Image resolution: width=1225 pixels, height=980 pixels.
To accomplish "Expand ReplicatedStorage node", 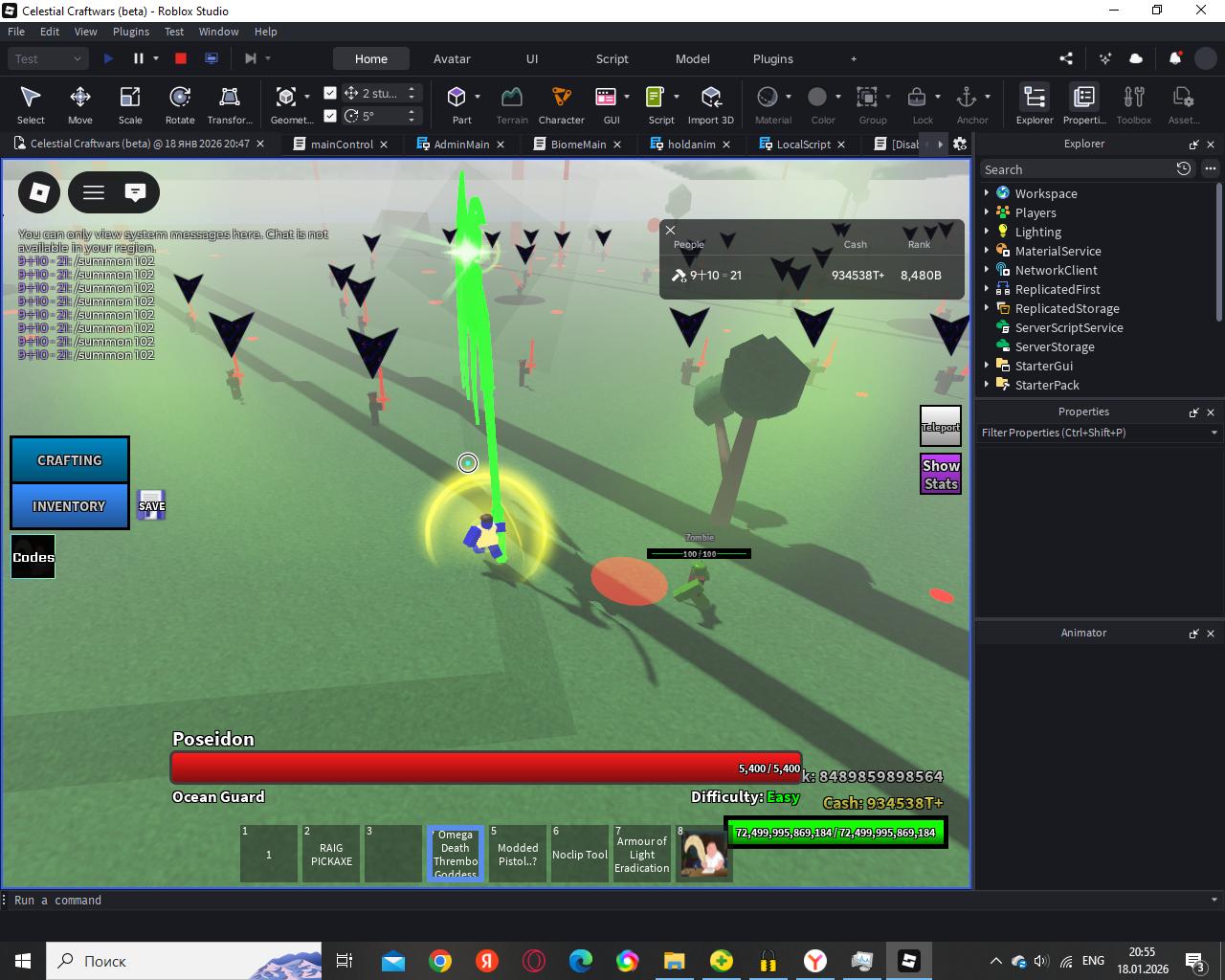I will coord(987,307).
